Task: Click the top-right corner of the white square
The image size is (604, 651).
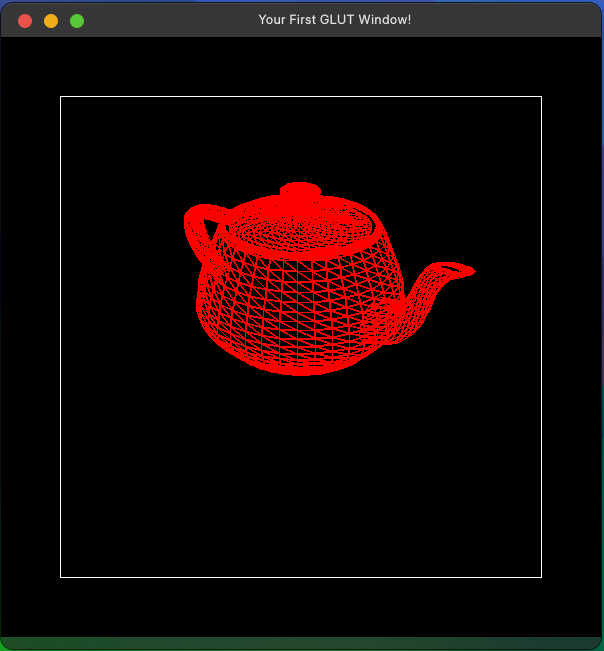Action: tap(541, 97)
